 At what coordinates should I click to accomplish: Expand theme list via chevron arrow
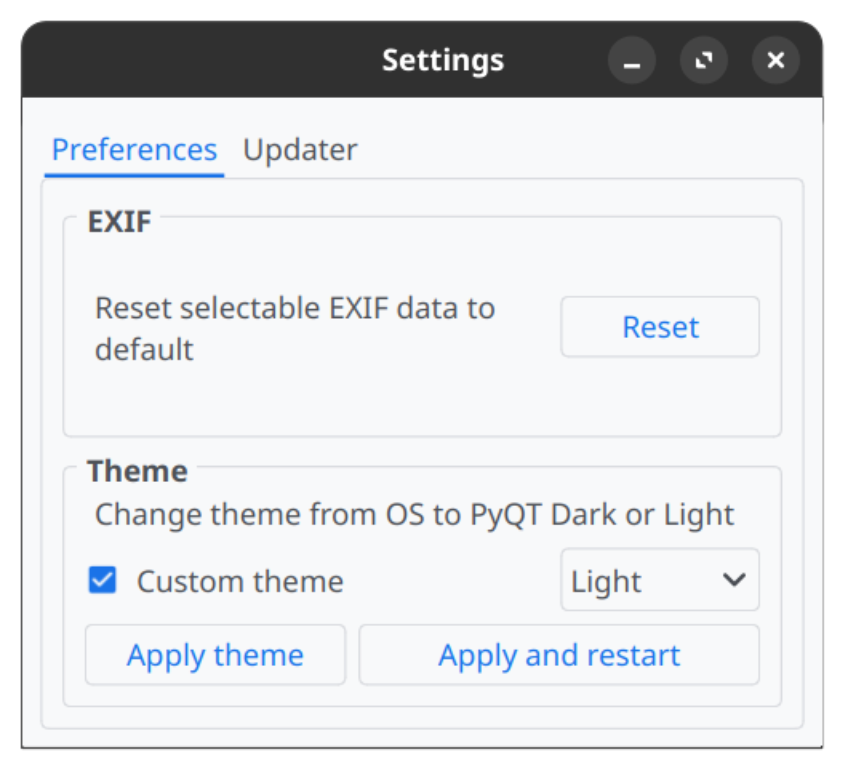pyautogui.click(x=734, y=580)
